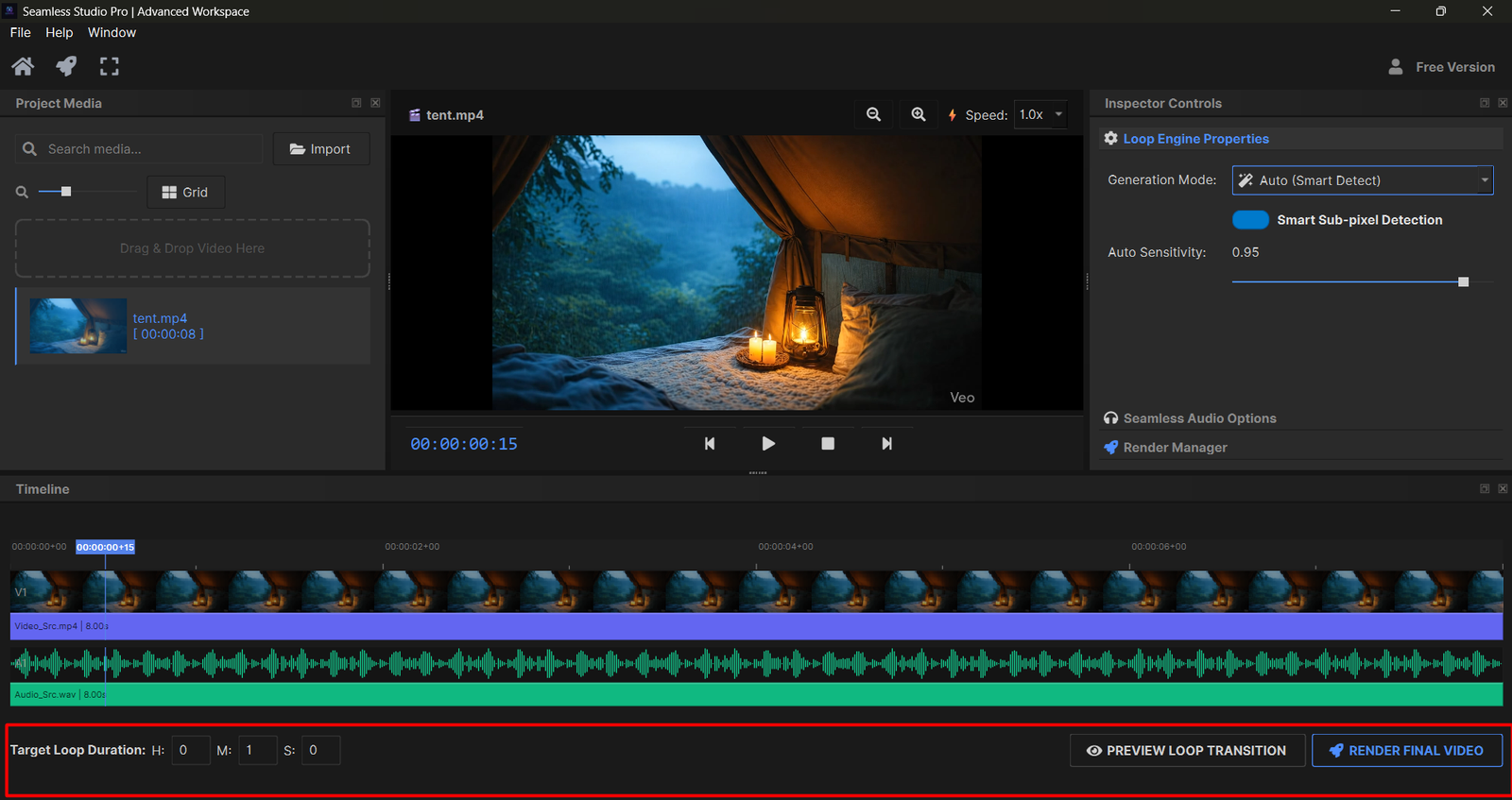
Task: Click the Import button
Action: (321, 148)
